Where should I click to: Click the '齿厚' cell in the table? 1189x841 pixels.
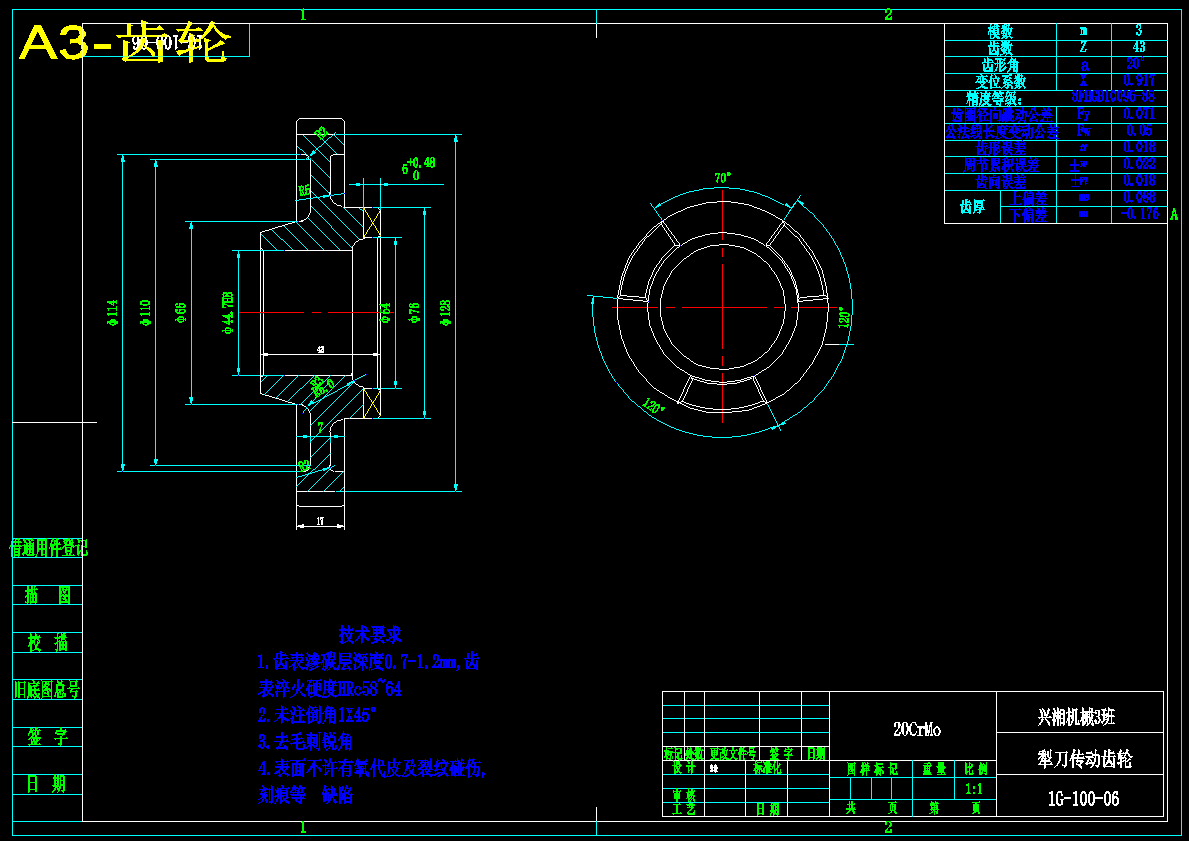tap(972, 206)
